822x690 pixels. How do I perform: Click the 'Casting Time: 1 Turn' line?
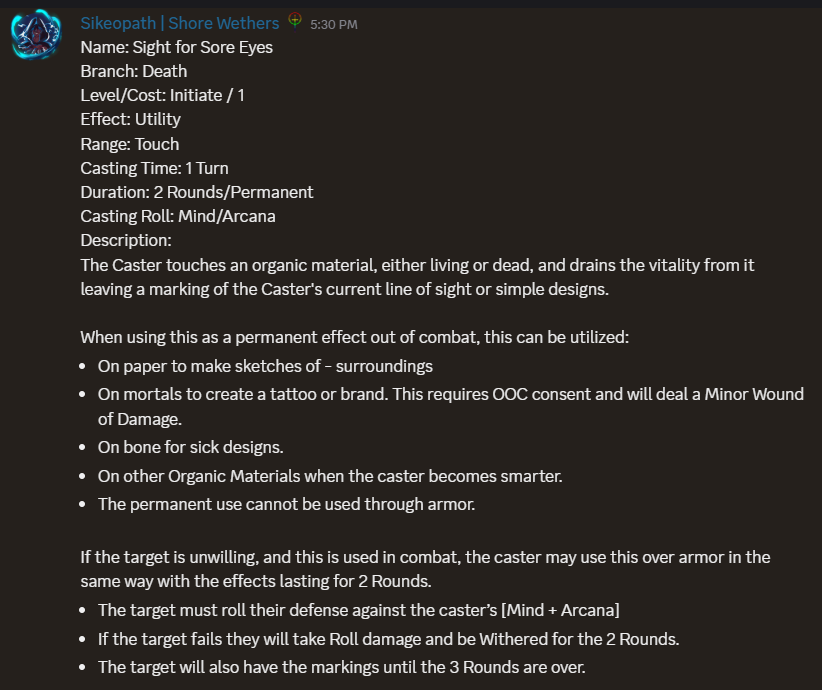[155, 168]
